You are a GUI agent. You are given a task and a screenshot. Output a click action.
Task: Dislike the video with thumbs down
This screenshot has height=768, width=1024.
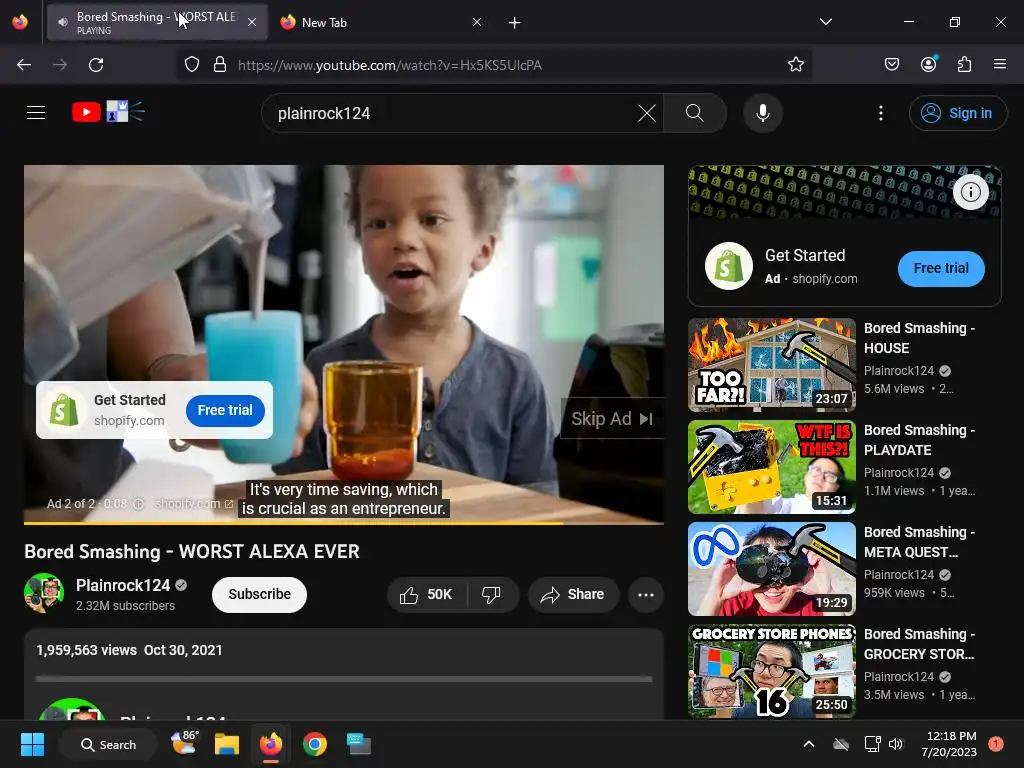(491, 594)
